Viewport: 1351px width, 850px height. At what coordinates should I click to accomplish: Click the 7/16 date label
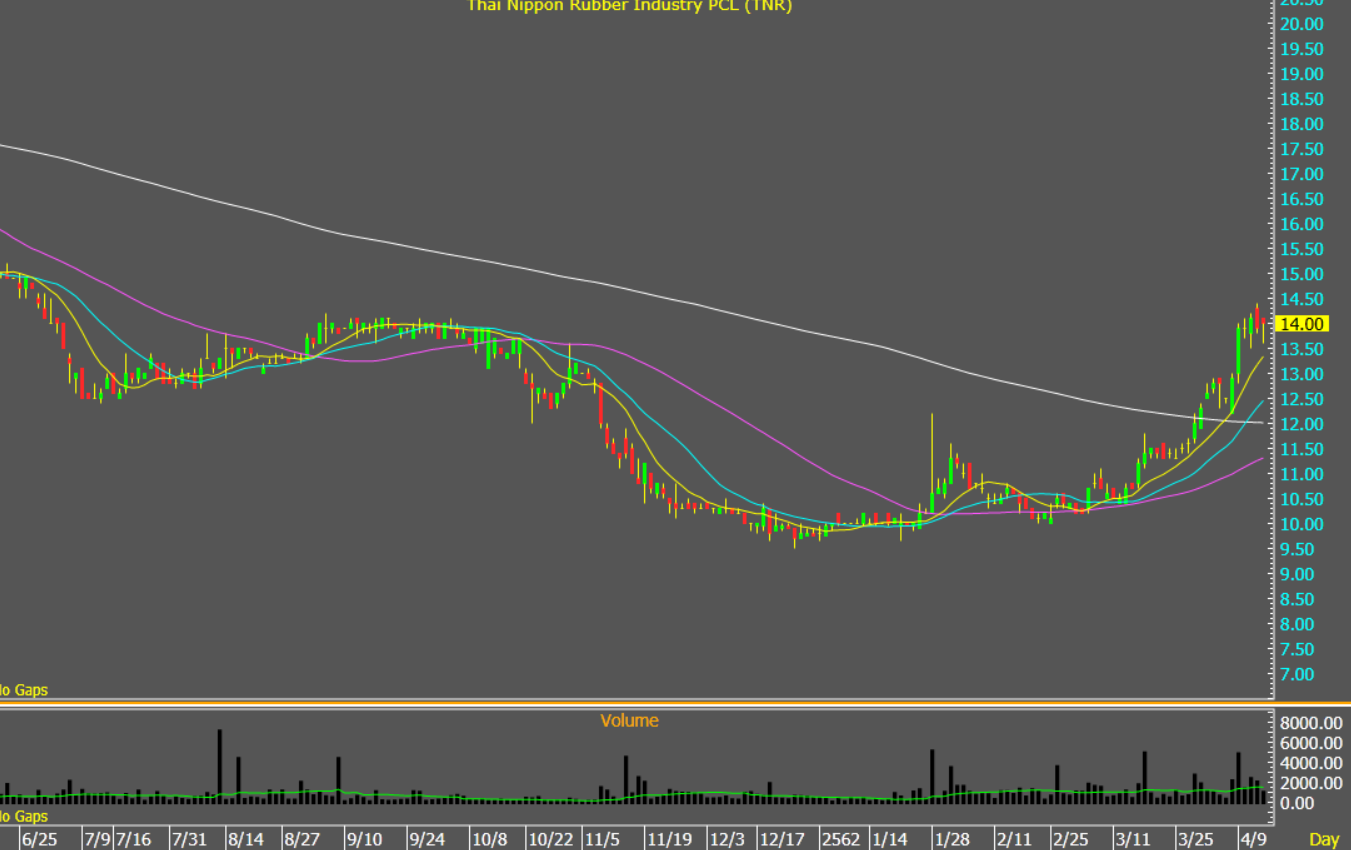[133, 838]
